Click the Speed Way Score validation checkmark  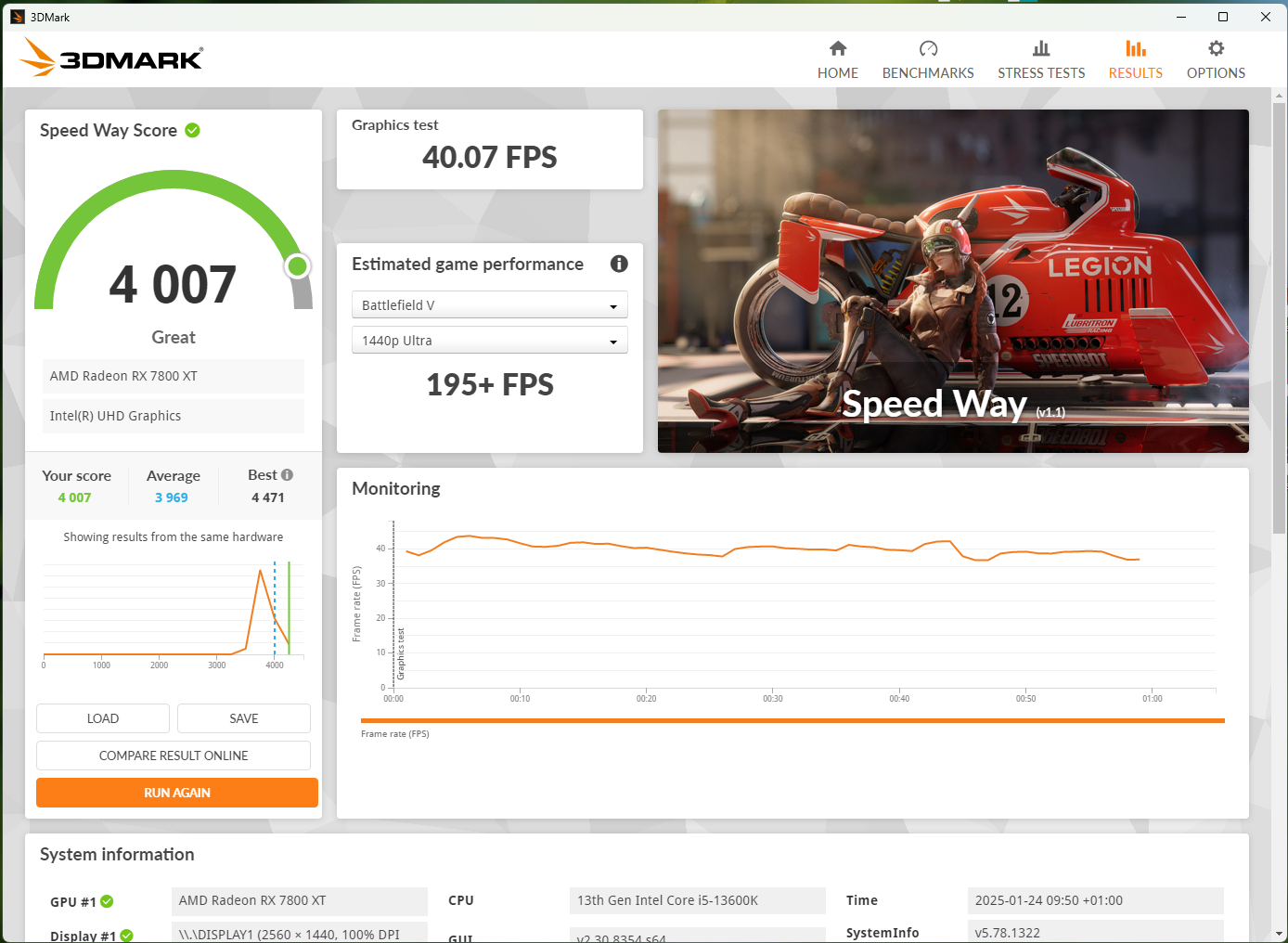[x=192, y=130]
